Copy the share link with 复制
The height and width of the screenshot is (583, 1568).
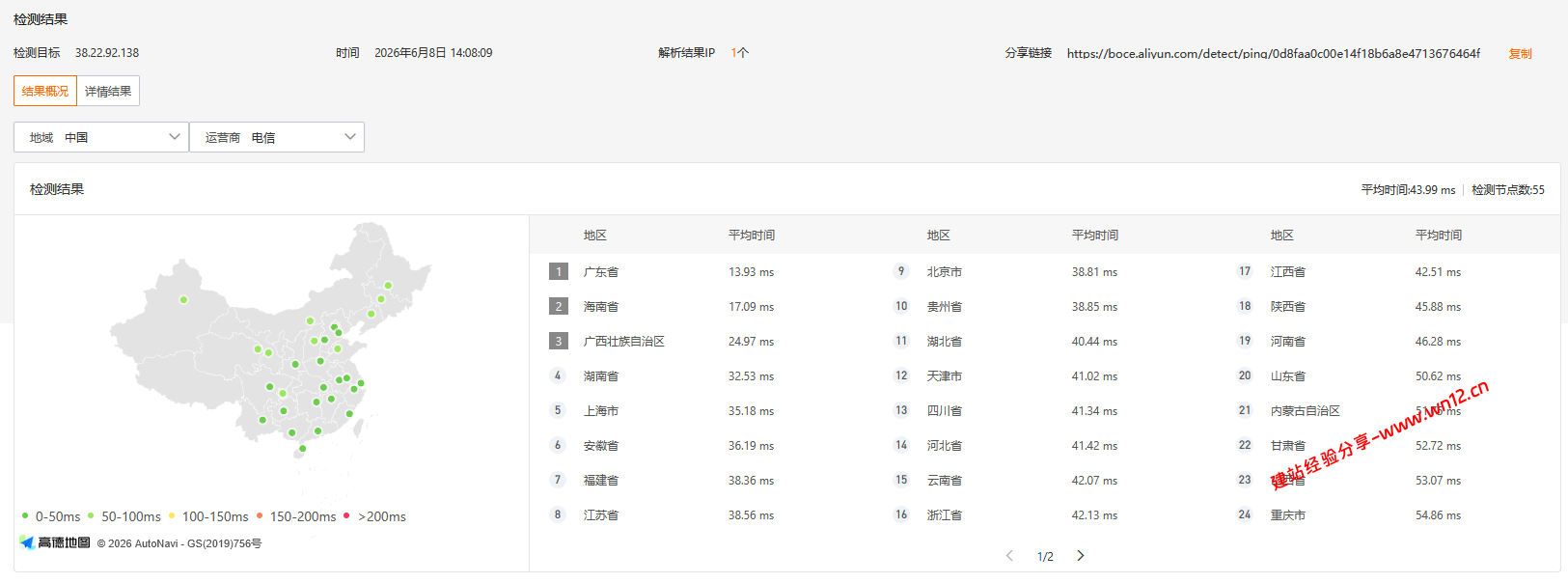(1520, 54)
